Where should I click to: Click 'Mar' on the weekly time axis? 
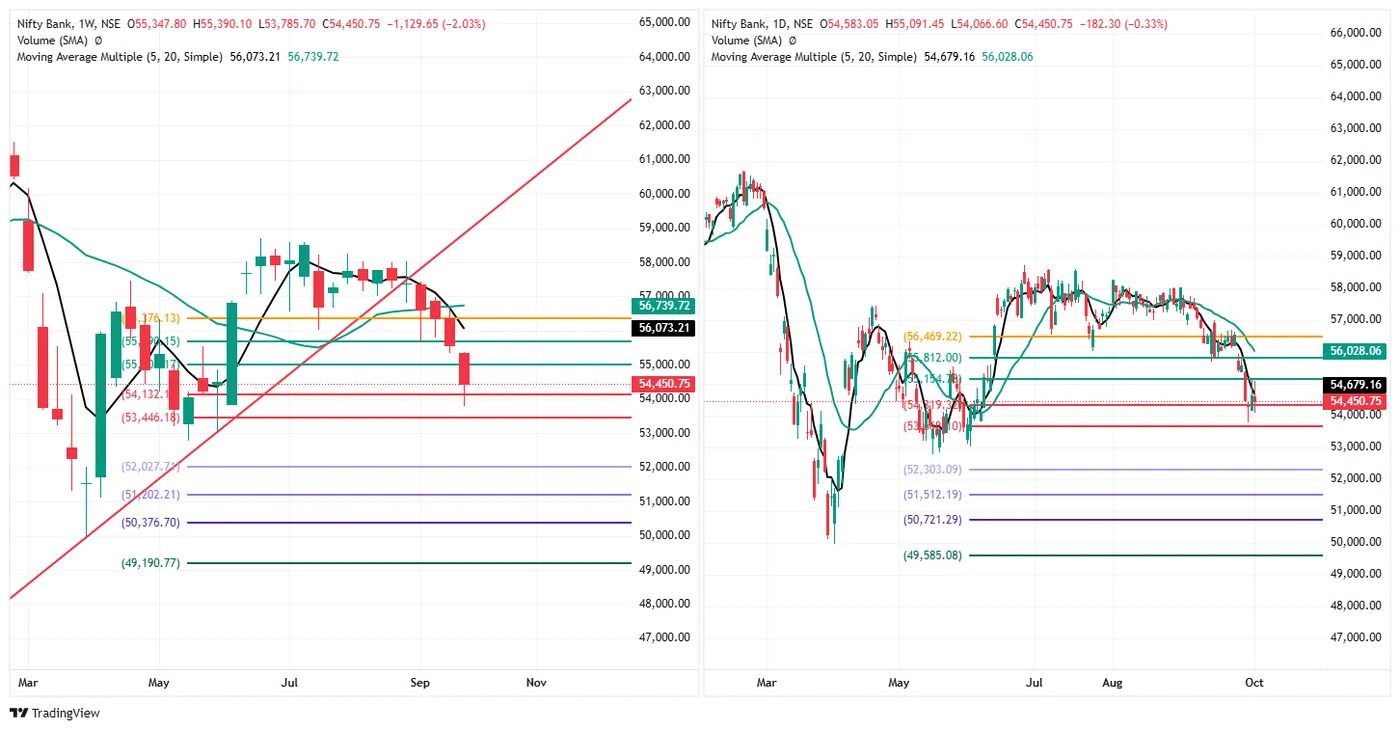click(28, 683)
